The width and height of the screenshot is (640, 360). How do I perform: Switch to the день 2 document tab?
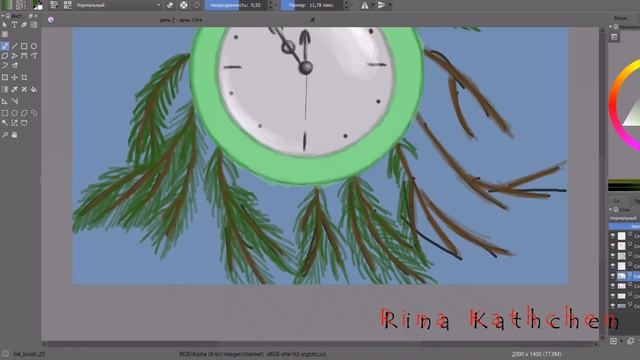[x=181, y=20]
